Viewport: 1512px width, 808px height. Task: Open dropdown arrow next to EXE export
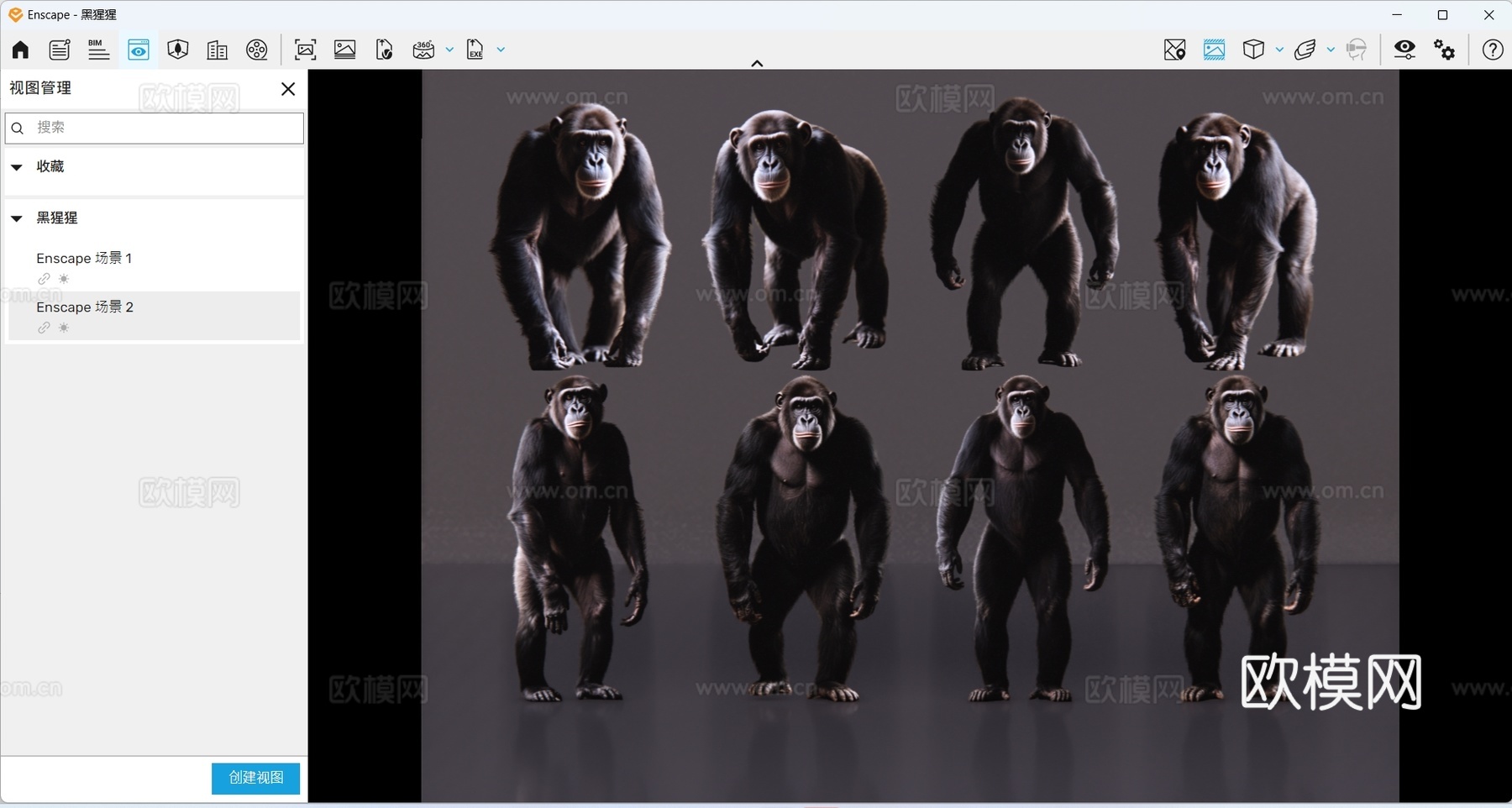501,50
